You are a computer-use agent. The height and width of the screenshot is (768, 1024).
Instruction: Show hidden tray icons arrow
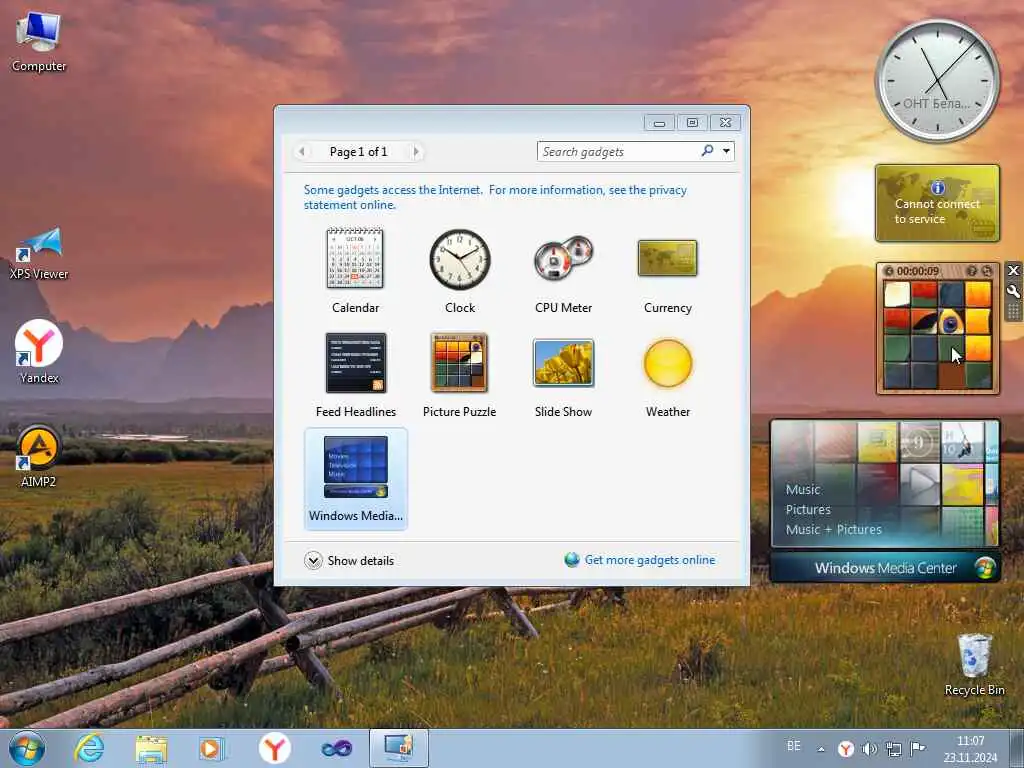(821, 749)
